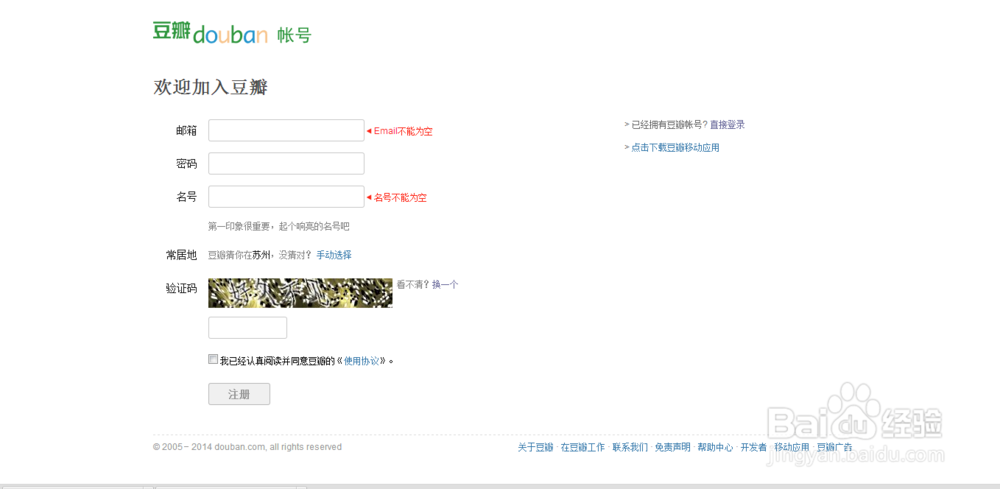Click the captcha image to refresh it
This screenshot has width=1000, height=489.
tap(300, 293)
